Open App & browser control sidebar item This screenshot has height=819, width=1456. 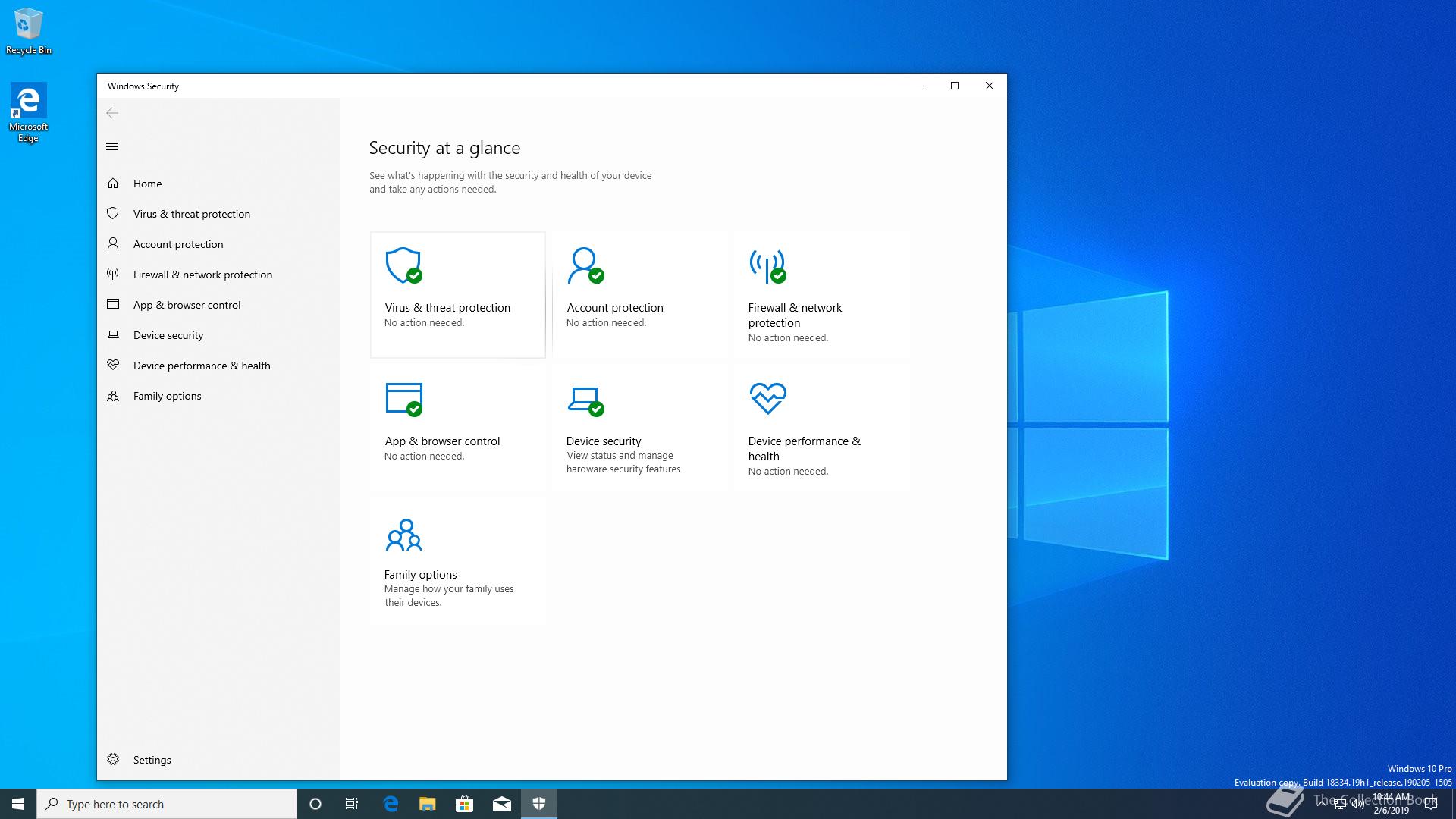coord(187,305)
